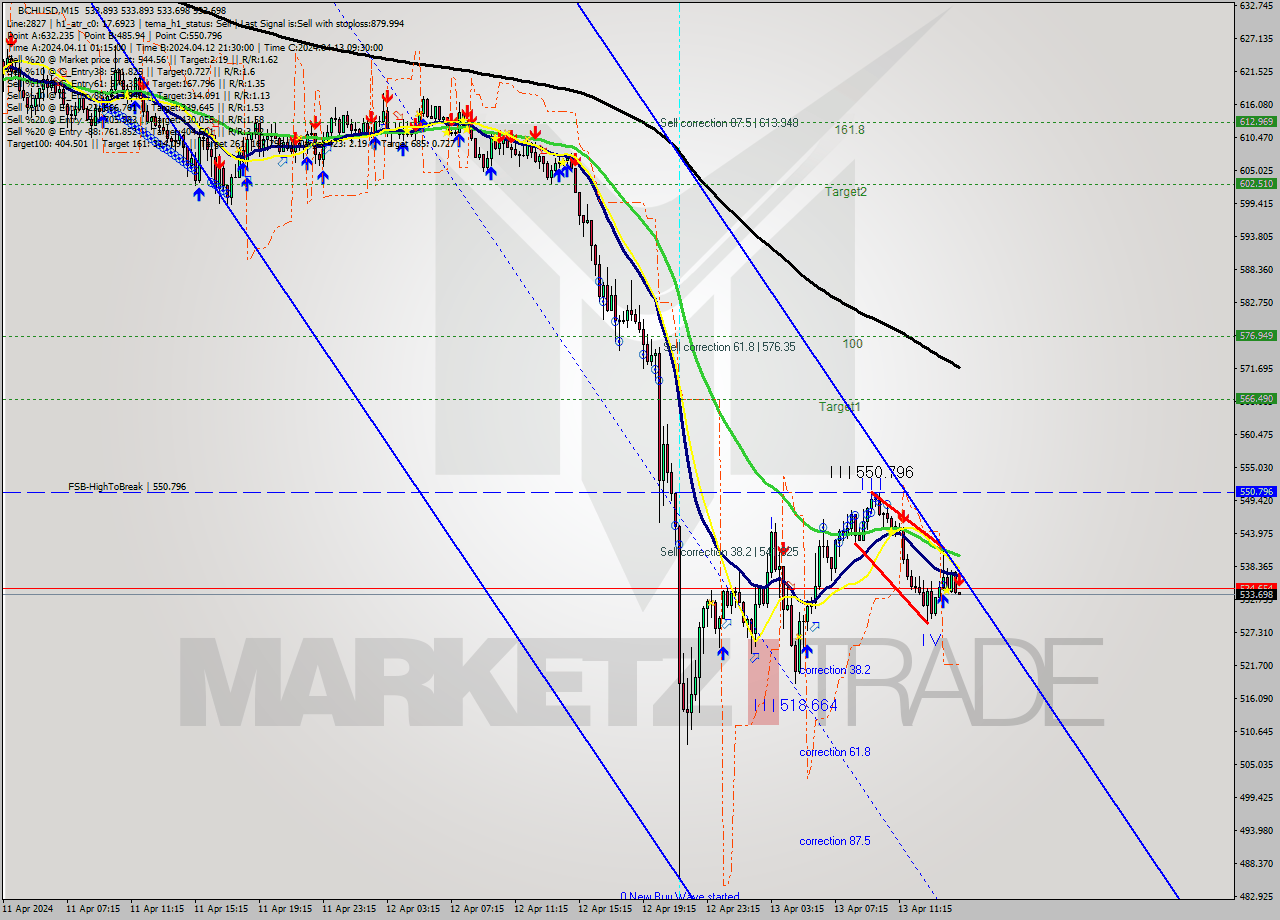1280x920 pixels.
Task: Click the 'Sell correction 61.8 | 576.35' label
Action: (729, 347)
